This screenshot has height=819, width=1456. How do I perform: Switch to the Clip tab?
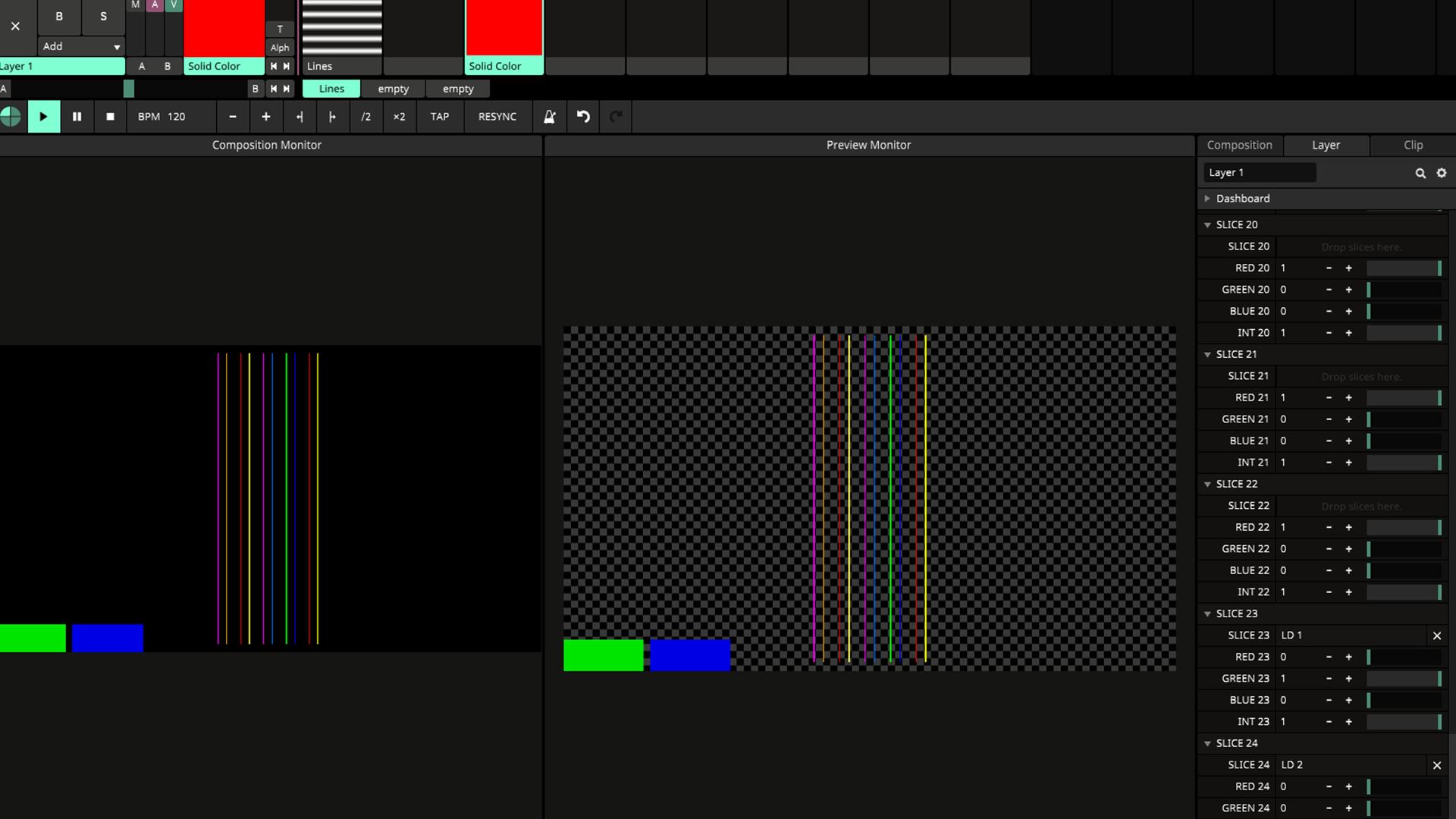tap(1413, 145)
